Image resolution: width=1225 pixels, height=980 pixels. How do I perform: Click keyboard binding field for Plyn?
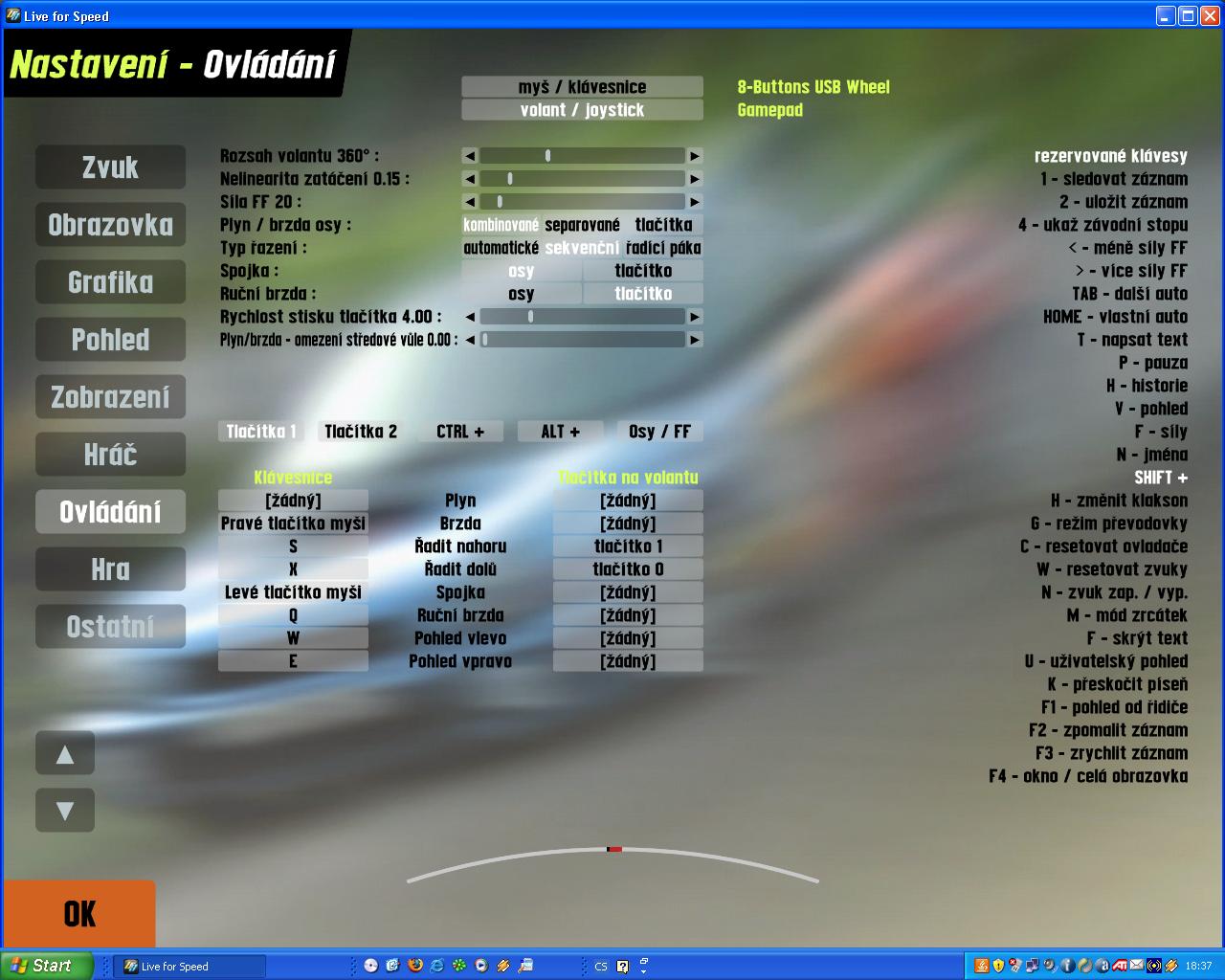[x=293, y=501]
